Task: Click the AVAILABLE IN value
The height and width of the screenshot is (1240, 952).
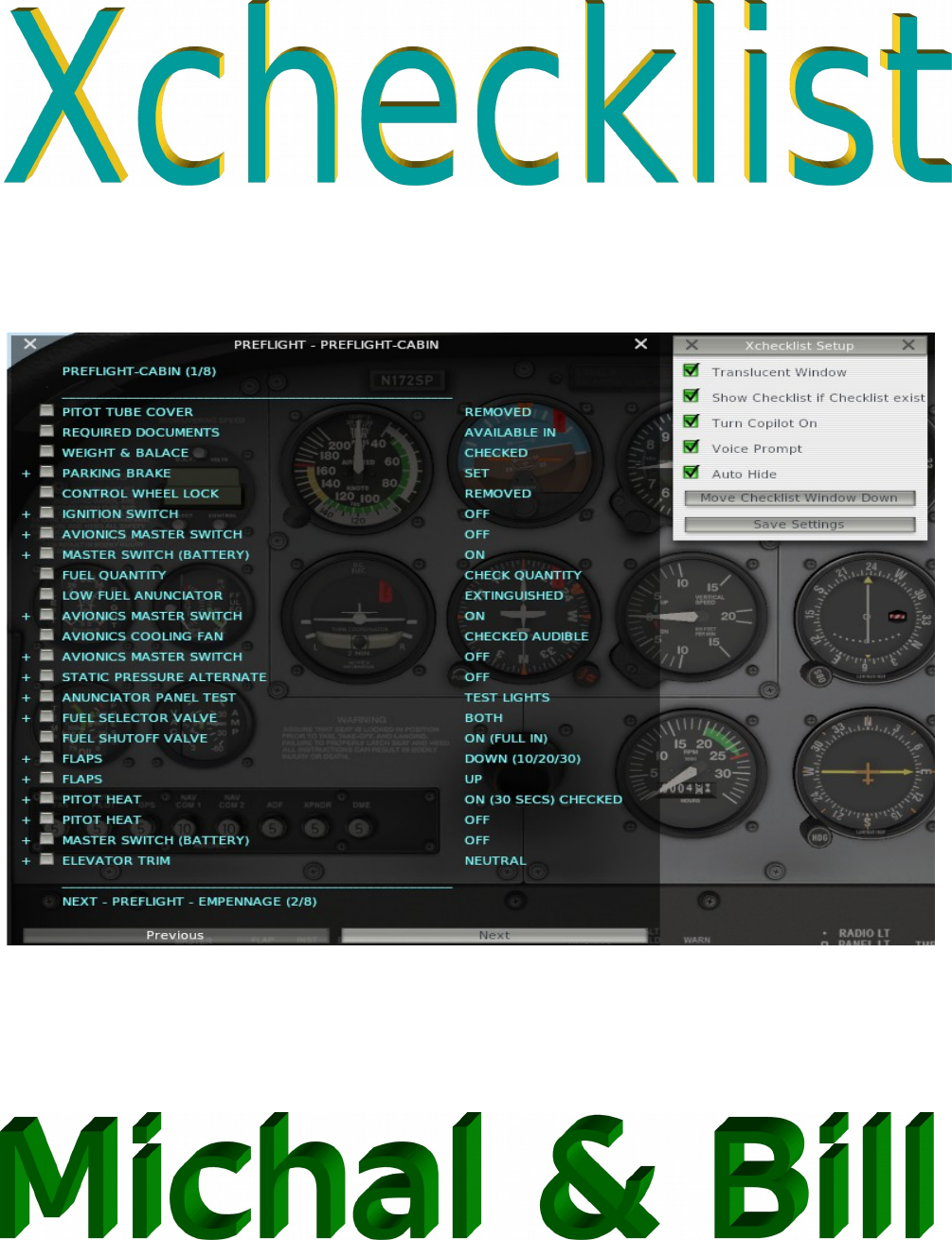Action: click(x=511, y=432)
